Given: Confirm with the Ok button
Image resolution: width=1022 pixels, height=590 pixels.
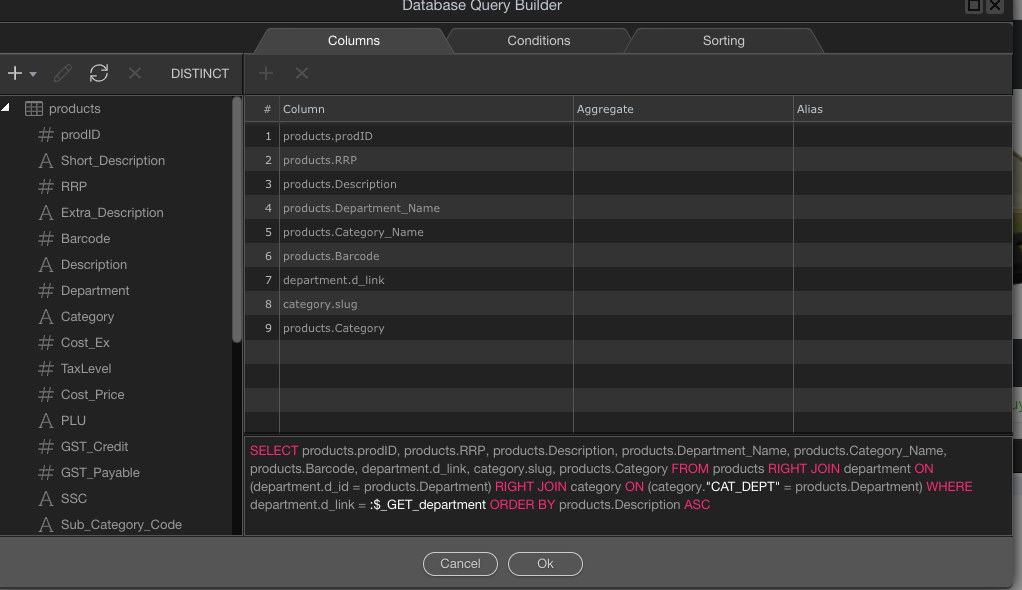Looking at the screenshot, I should click(545, 564).
